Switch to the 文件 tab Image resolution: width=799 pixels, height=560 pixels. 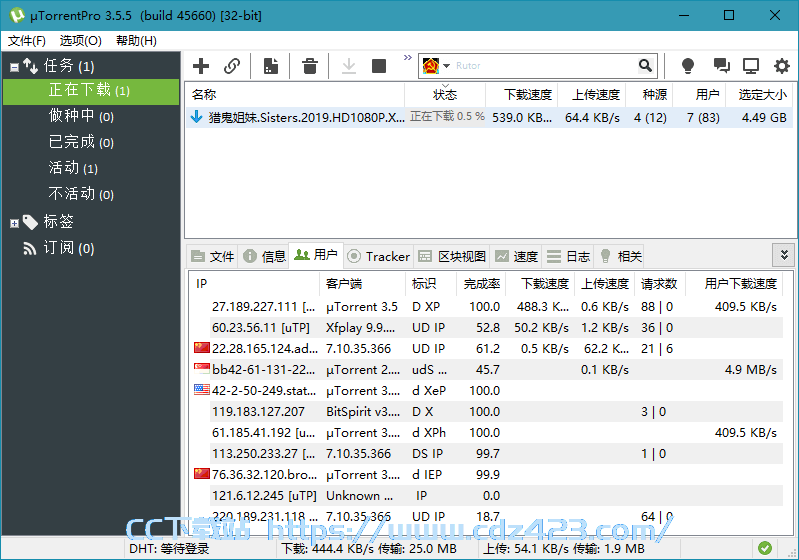[213, 256]
